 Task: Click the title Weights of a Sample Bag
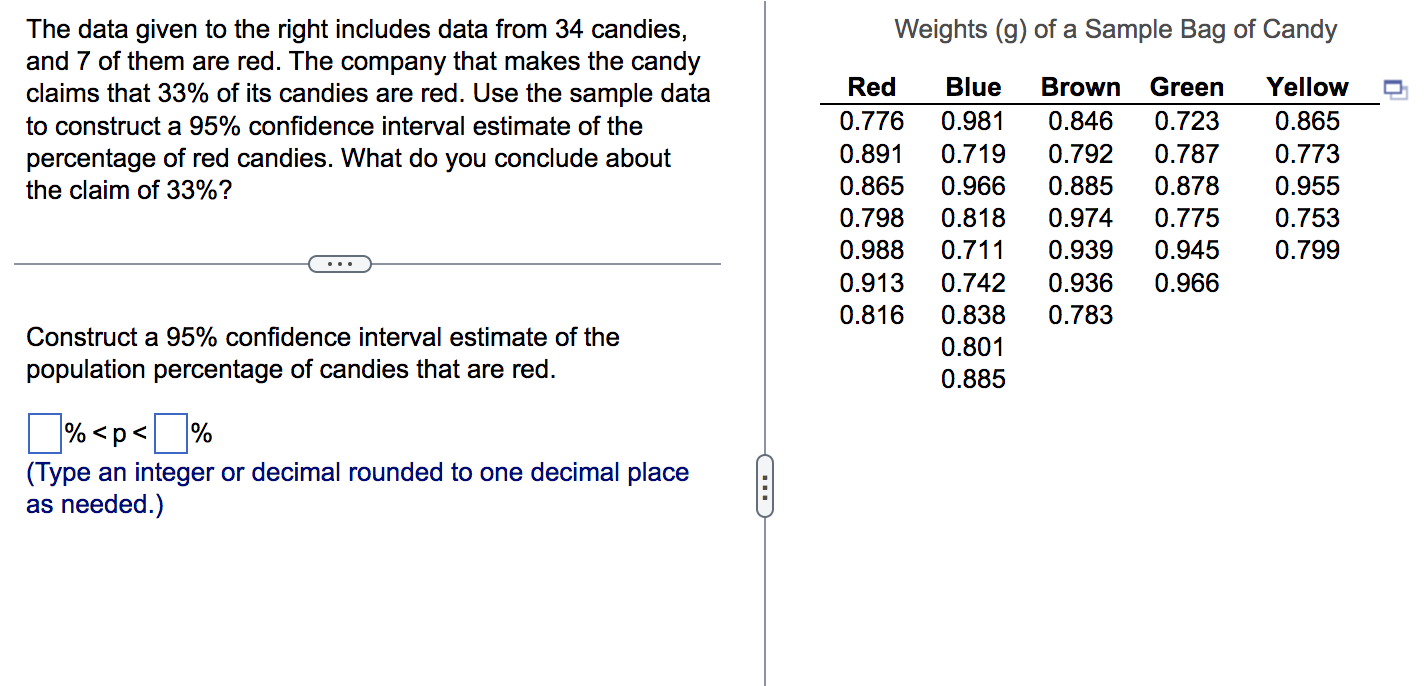pyautogui.click(x=1119, y=29)
